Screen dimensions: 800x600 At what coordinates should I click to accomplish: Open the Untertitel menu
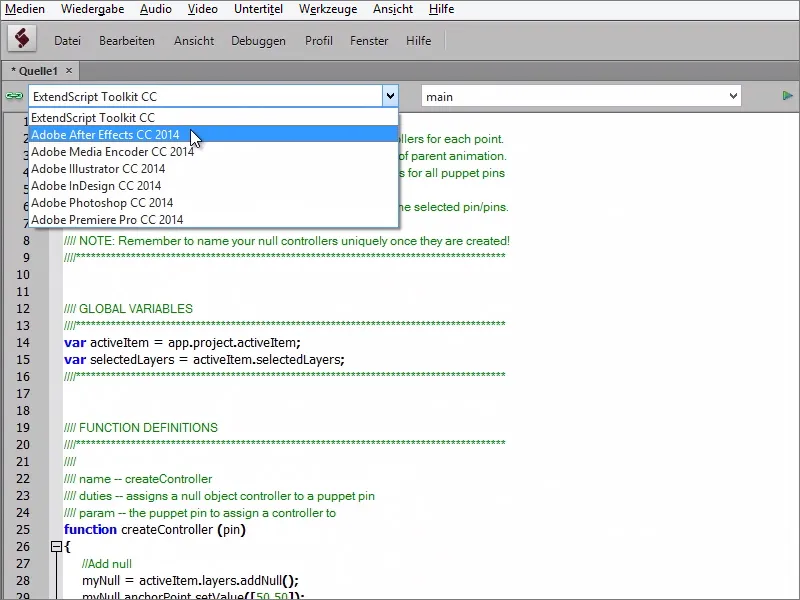(258, 9)
